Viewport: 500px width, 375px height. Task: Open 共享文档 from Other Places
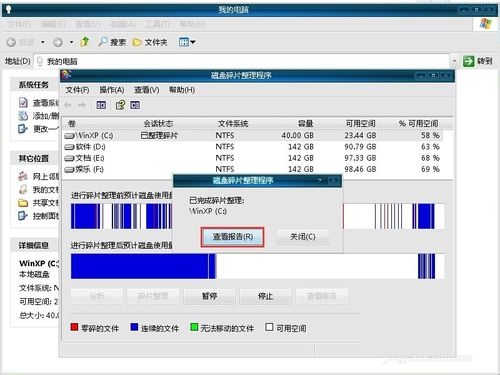(x=39, y=203)
